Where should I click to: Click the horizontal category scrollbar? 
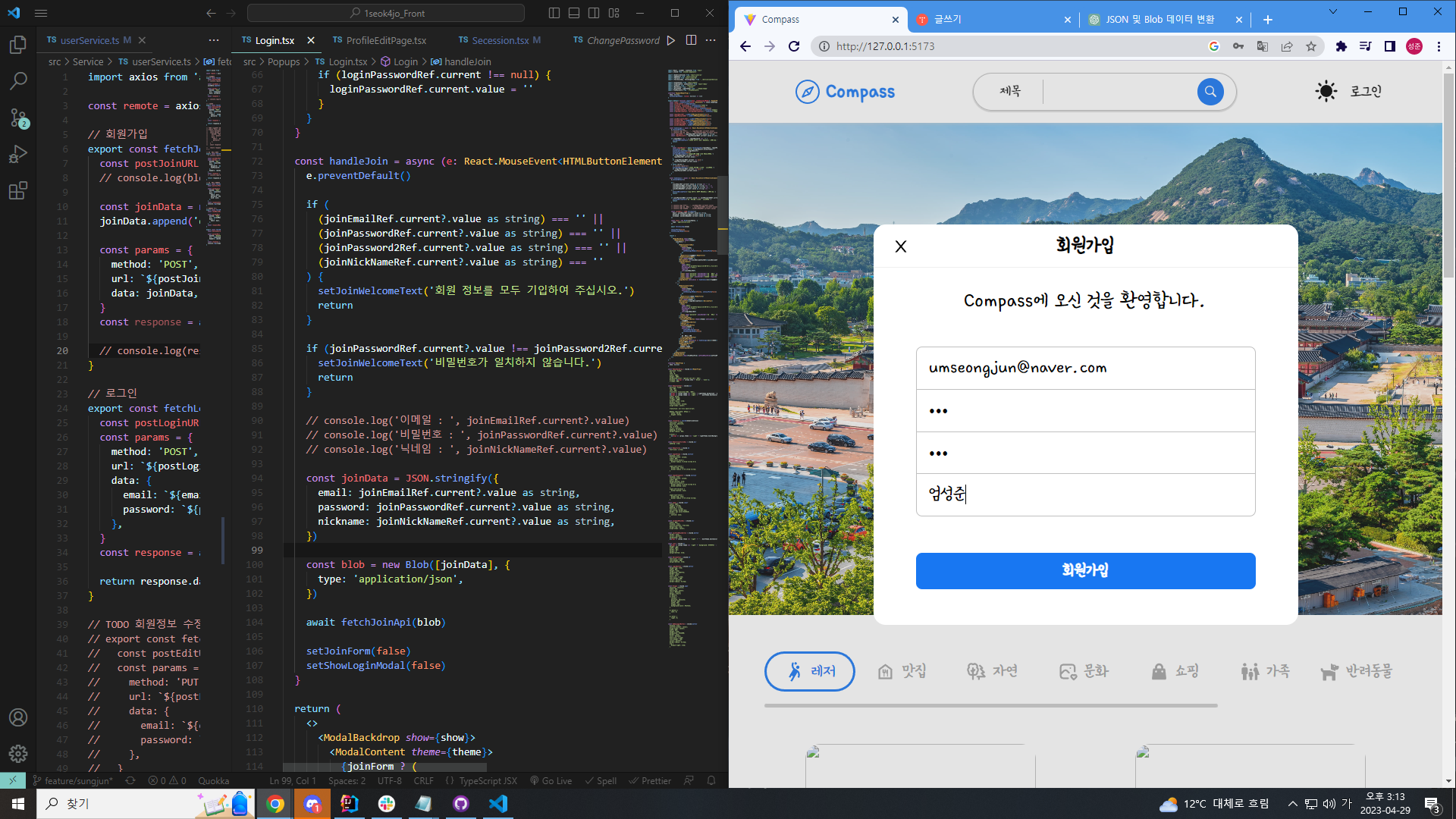pyautogui.click(x=990, y=705)
